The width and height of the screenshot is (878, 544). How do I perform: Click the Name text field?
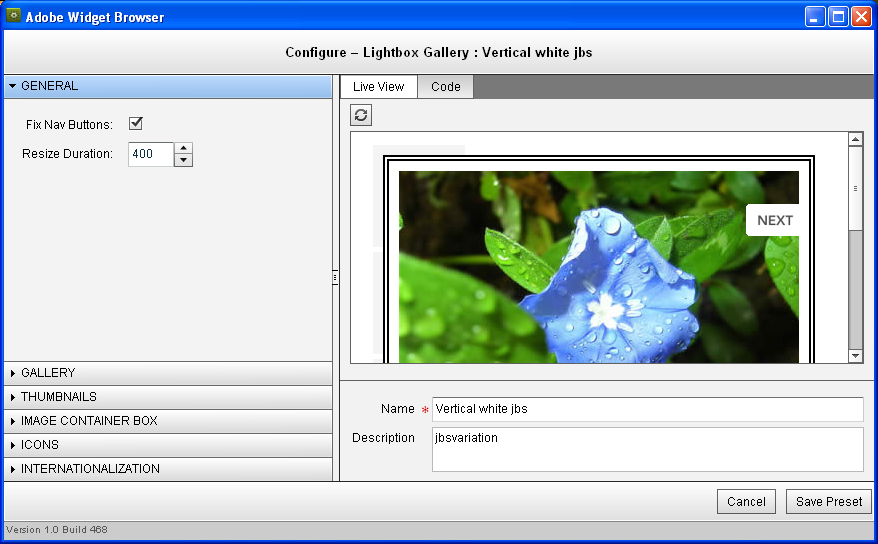click(x=647, y=409)
